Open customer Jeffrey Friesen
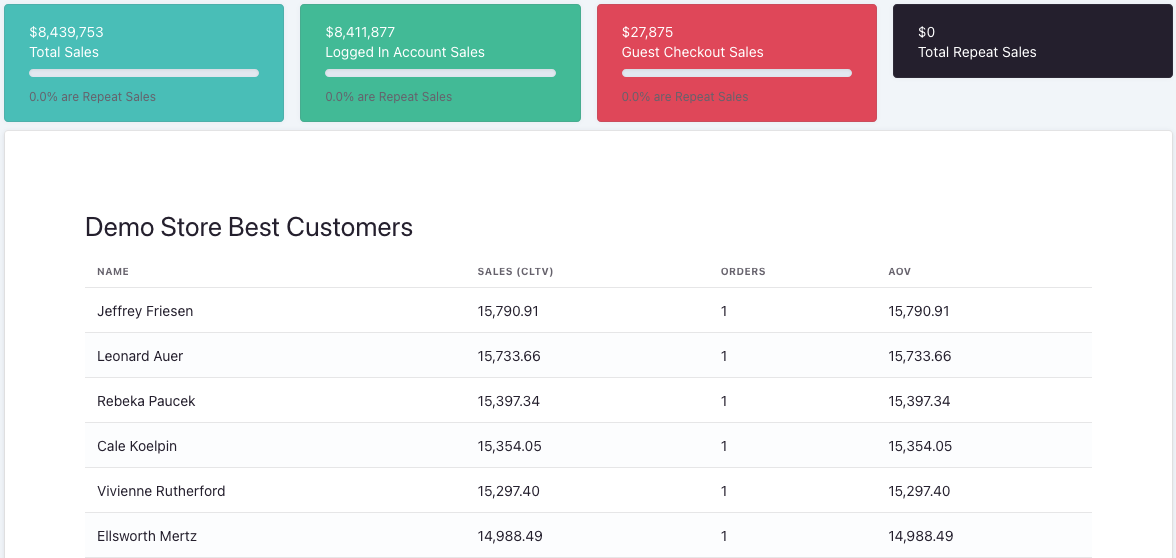The width and height of the screenshot is (1176, 558). pyautogui.click(x=145, y=311)
